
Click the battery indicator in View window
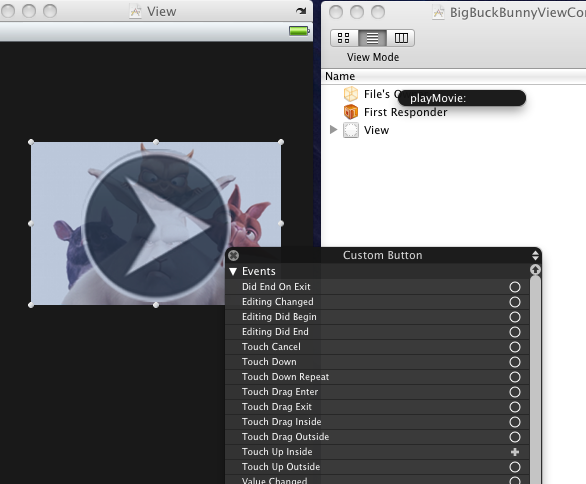299,31
